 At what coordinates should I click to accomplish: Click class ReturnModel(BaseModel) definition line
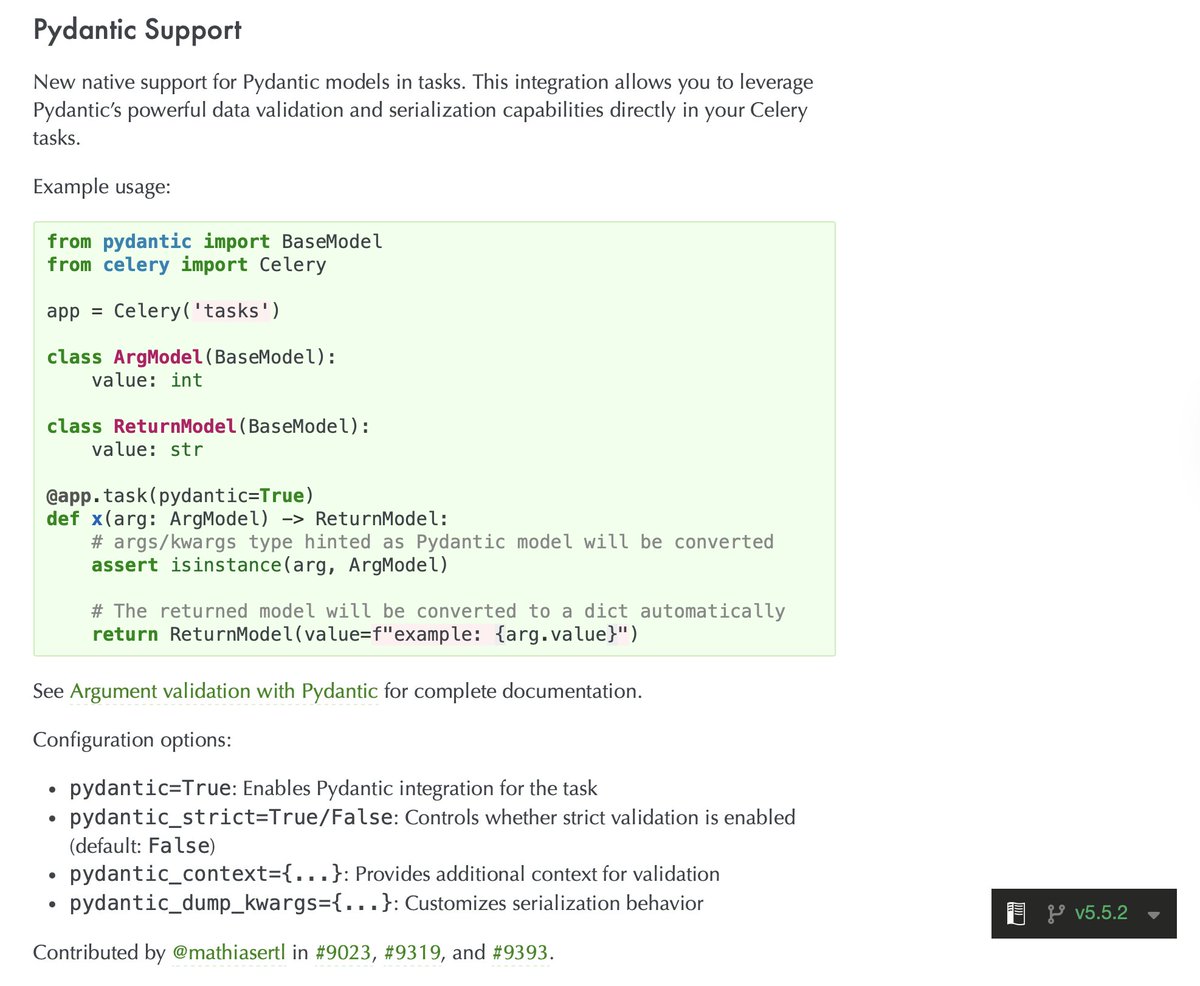209,426
